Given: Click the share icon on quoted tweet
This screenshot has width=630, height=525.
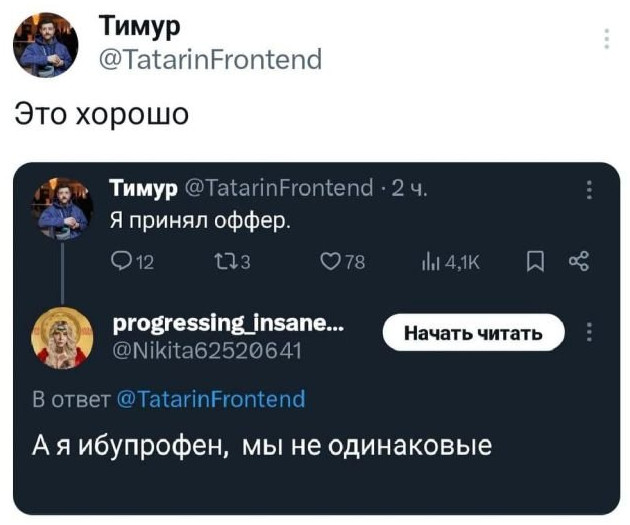Looking at the screenshot, I should pyautogui.click(x=577, y=262).
